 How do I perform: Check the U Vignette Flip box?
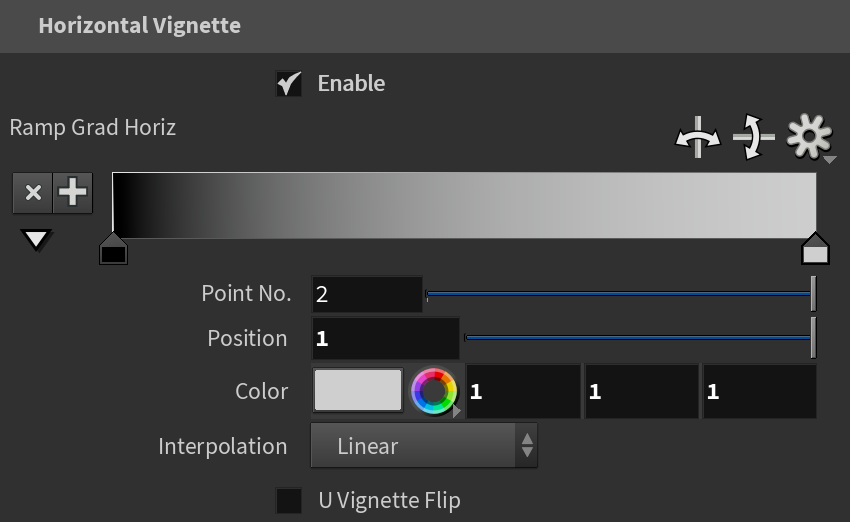pyautogui.click(x=288, y=500)
